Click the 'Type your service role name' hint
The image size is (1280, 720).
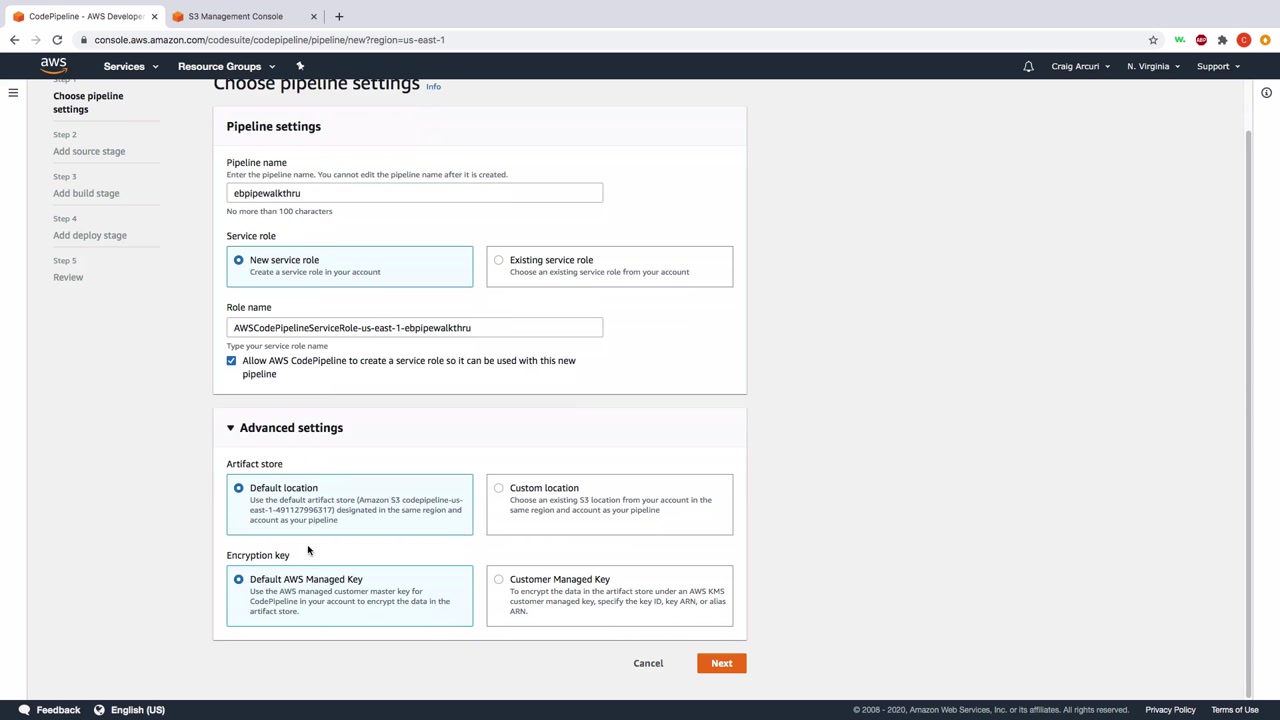pyautogui.click(x=277, y=346)
